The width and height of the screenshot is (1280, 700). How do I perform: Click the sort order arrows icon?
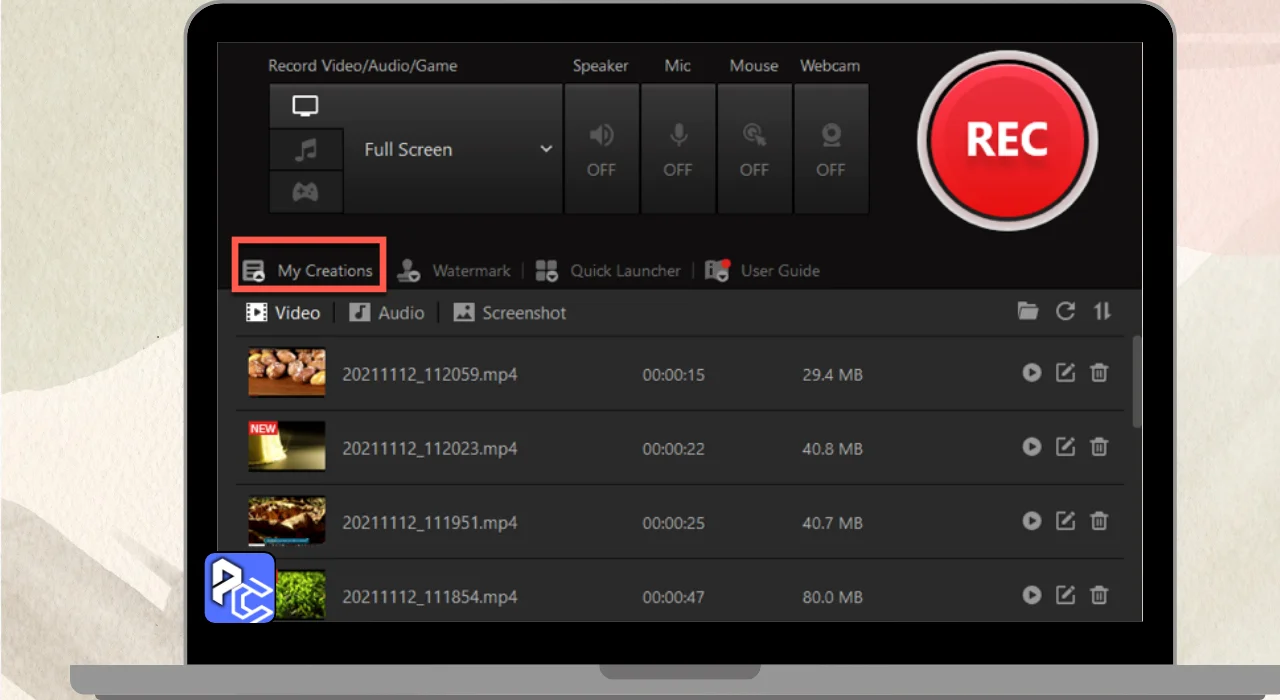tap(1102, 311)
